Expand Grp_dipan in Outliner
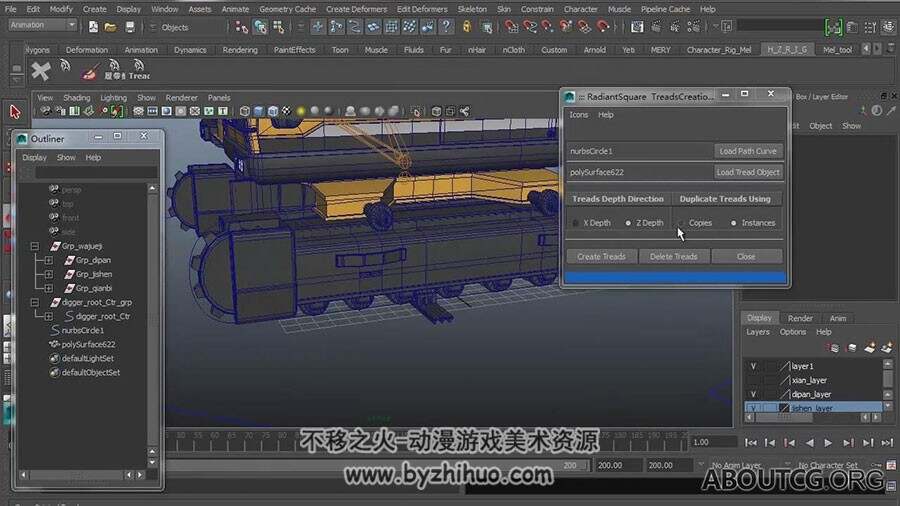This screenshot has height=506, width=900. (x=49, y=260)
